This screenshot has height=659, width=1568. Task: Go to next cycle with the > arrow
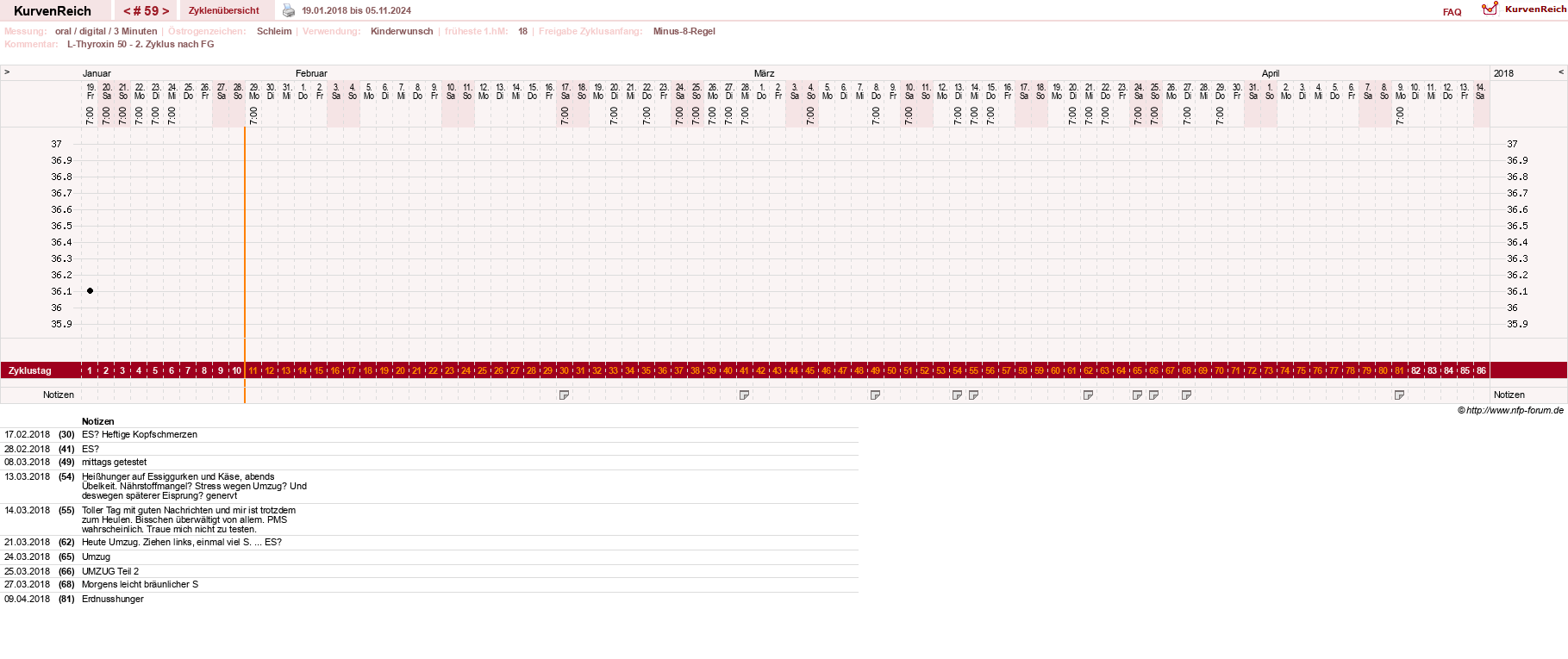[x=166, y=11]
